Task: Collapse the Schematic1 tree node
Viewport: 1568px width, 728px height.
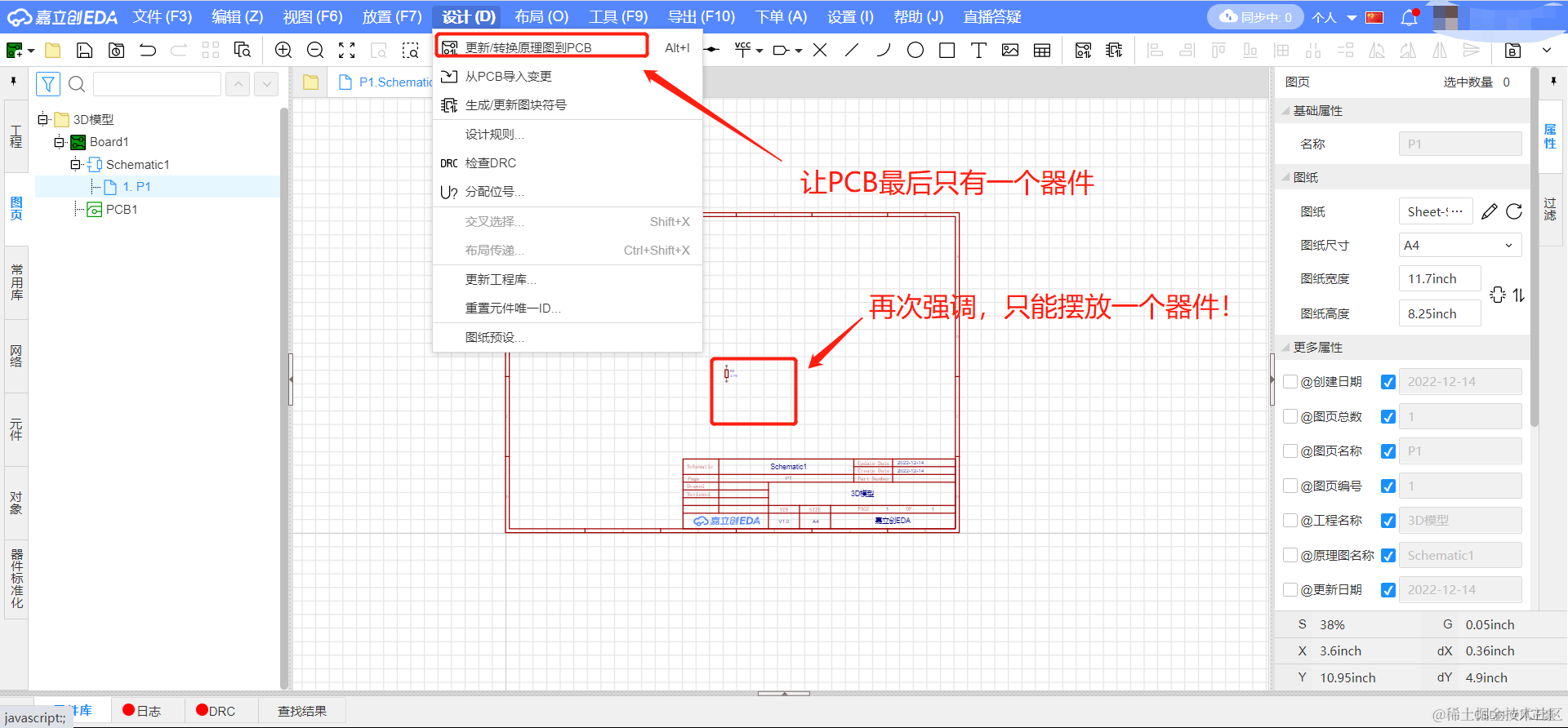Action: (x=76, y=165)
